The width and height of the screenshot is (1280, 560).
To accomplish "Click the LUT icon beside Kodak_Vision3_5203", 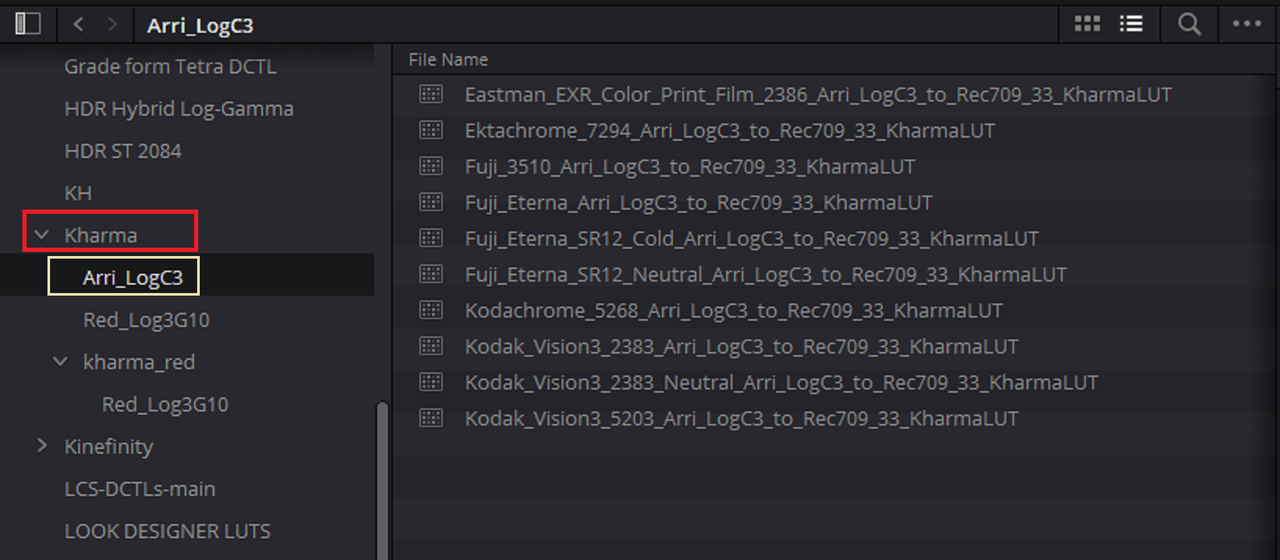I will coord(431,418).
